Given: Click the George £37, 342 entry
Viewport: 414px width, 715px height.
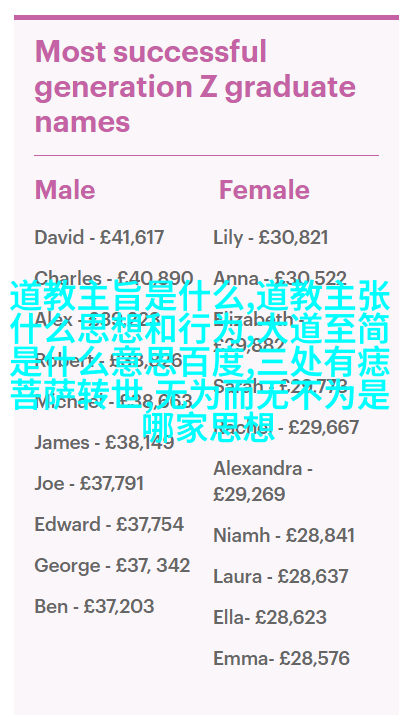Looking at the screenshot, I should (x=112, y=565).
